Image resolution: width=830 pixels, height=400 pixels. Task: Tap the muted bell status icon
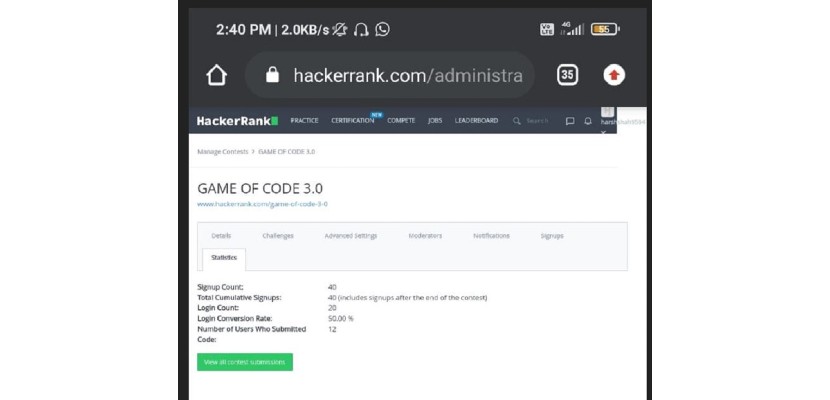(x=340, y=30)
